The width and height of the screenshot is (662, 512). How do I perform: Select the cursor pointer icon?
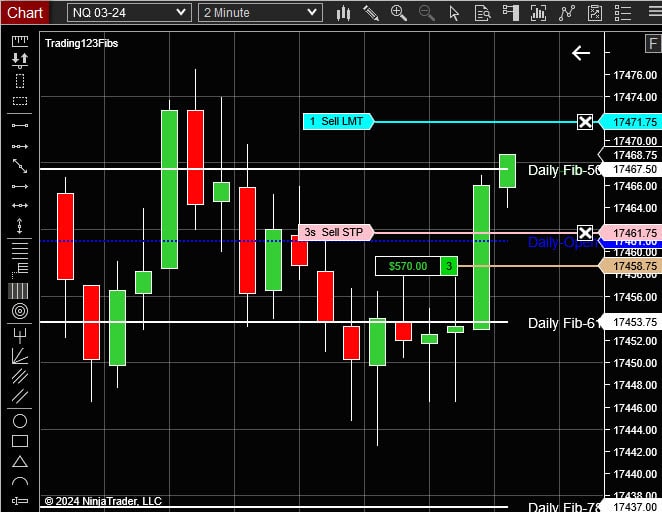point(454,13)
